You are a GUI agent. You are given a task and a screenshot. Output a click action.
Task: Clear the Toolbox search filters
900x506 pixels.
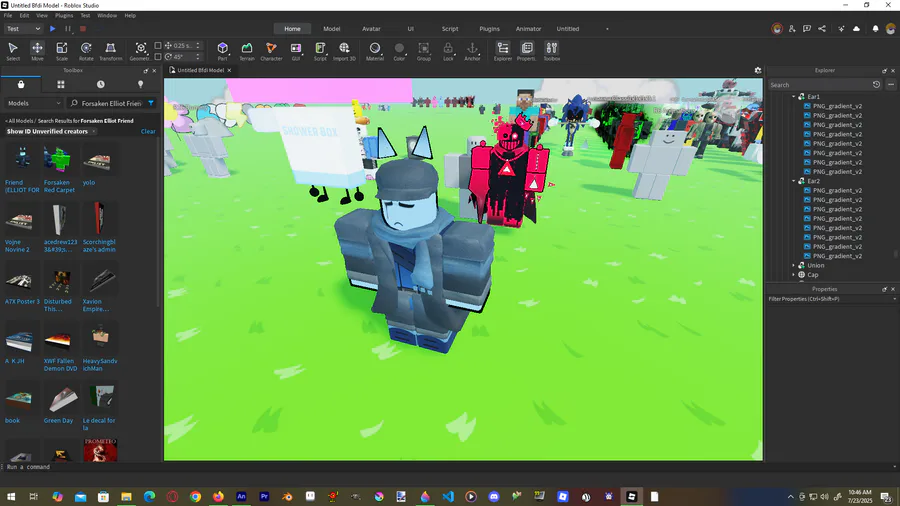tap(148, 131)
